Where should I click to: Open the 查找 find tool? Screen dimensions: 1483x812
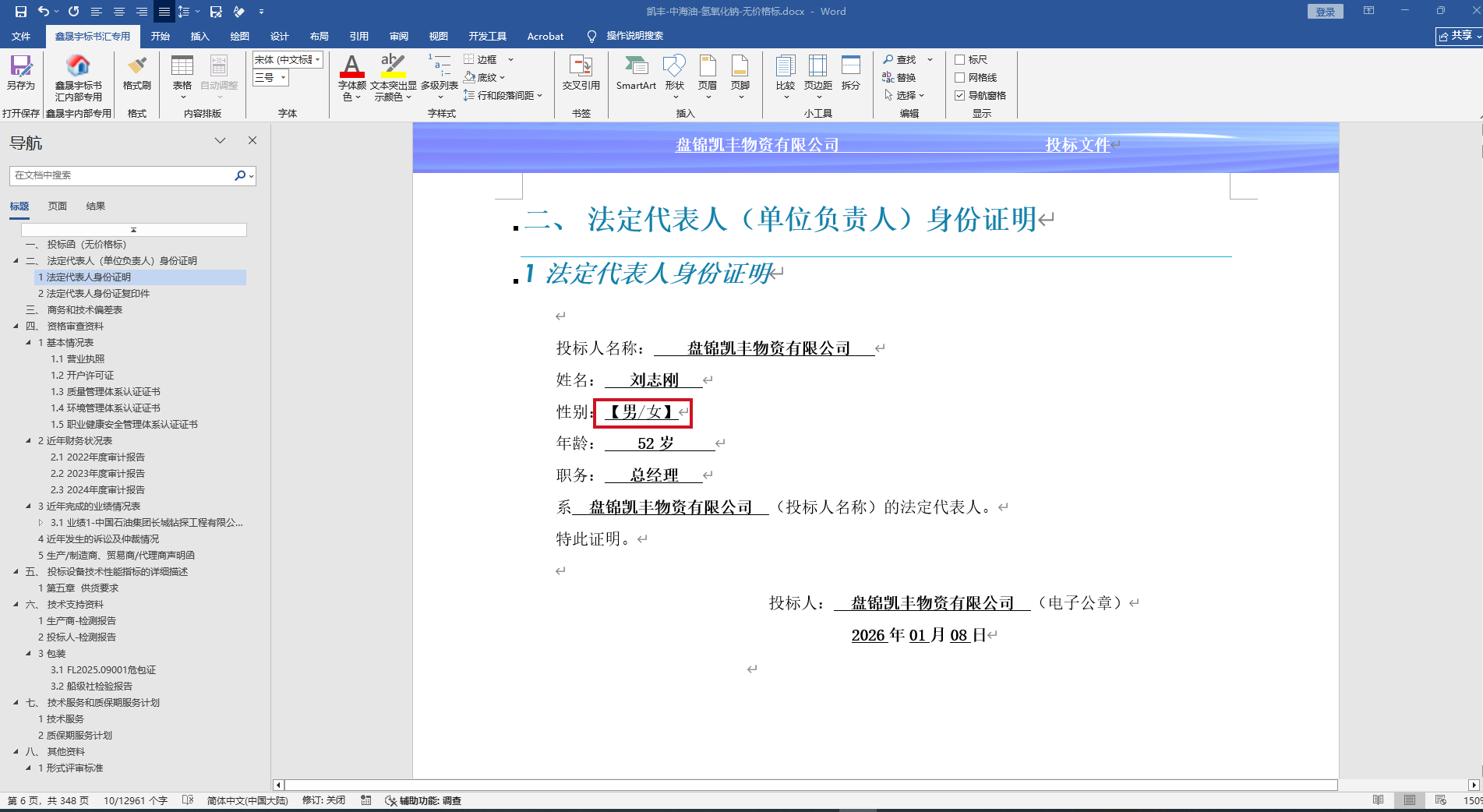point(899,59)
